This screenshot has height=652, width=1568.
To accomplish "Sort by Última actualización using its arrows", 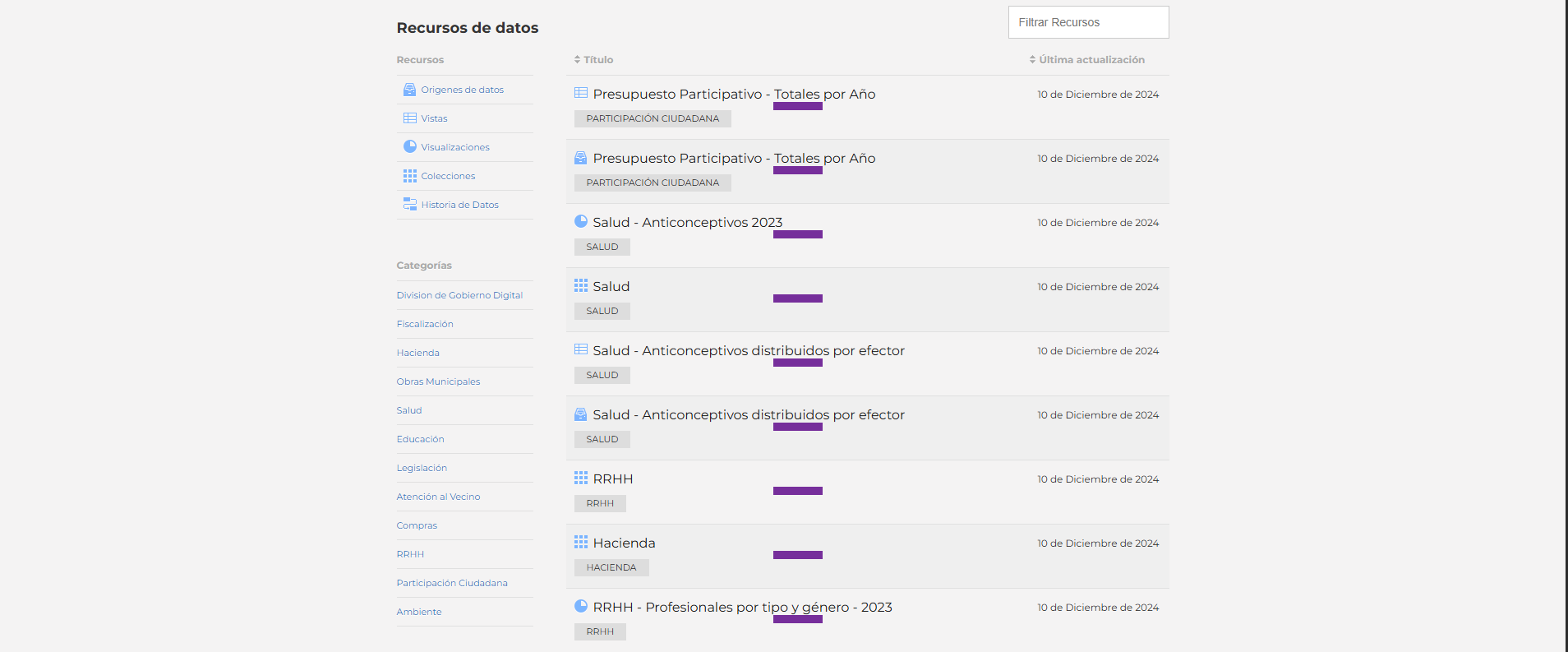I will pos(1032,60).
